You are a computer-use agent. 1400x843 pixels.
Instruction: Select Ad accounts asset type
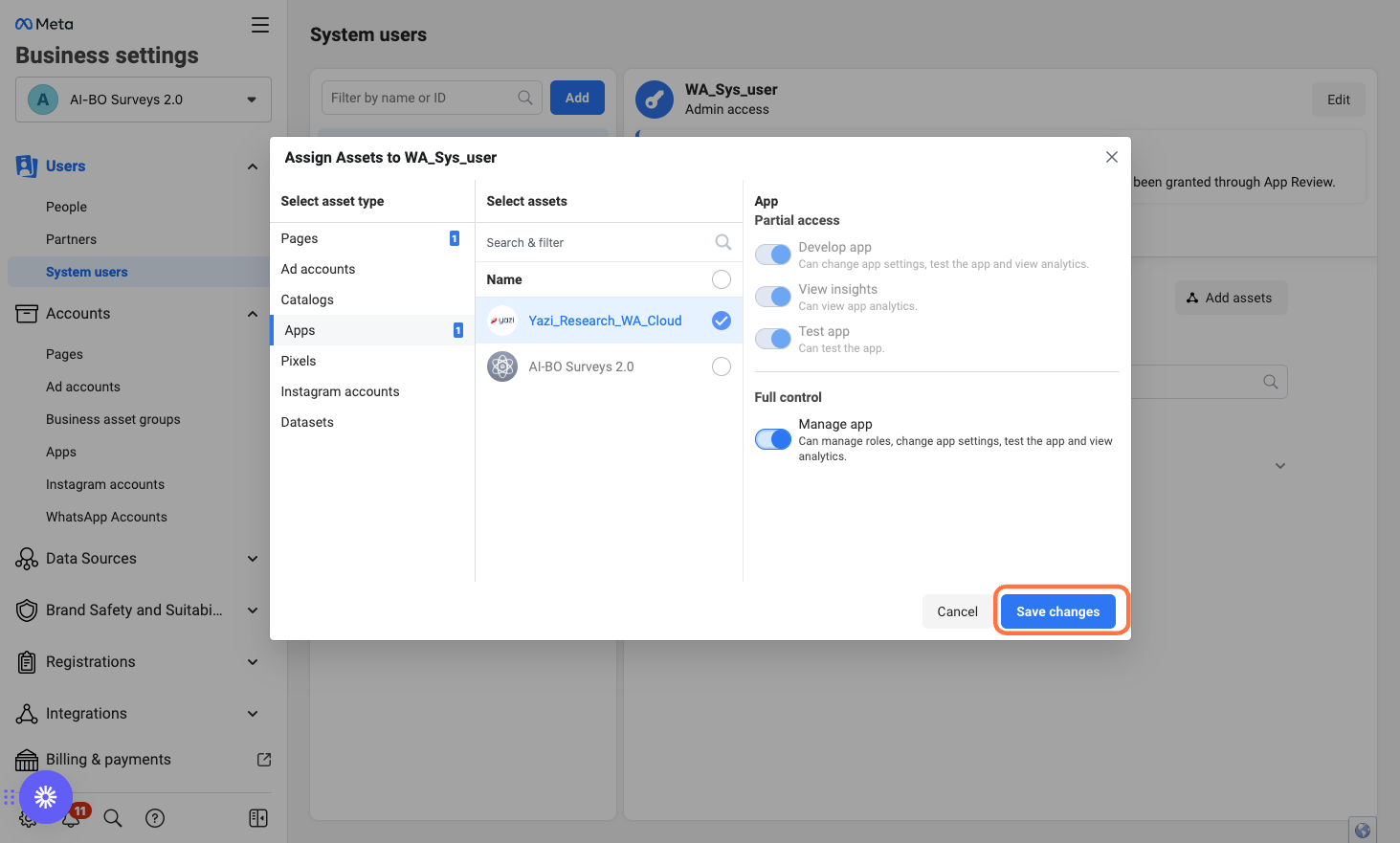[372, 269]
